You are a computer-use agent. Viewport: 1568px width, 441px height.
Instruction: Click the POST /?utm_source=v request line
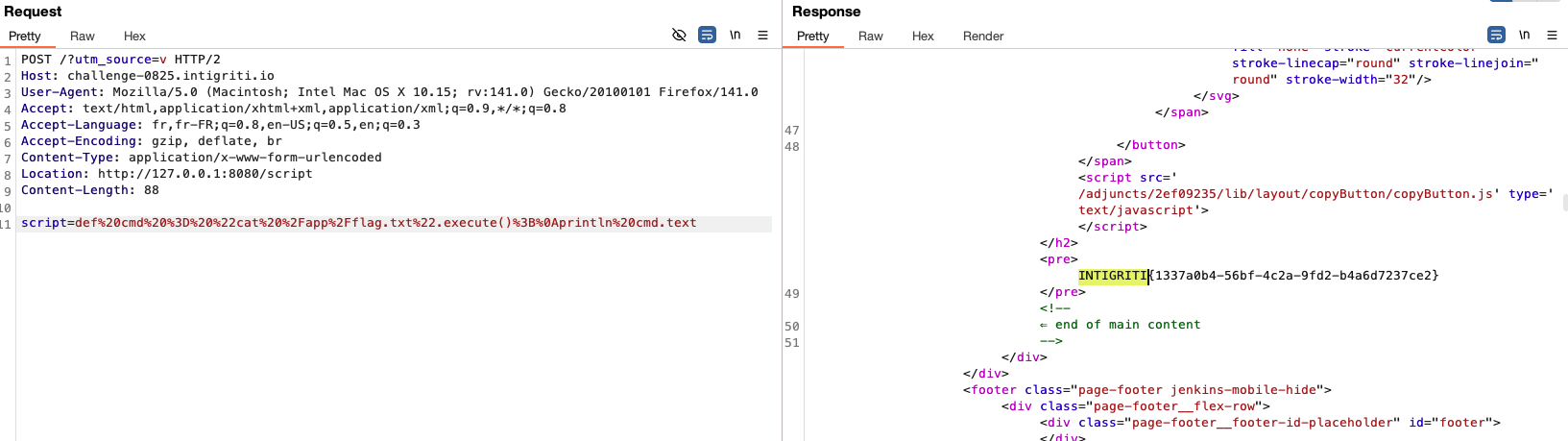coord(121,60)
